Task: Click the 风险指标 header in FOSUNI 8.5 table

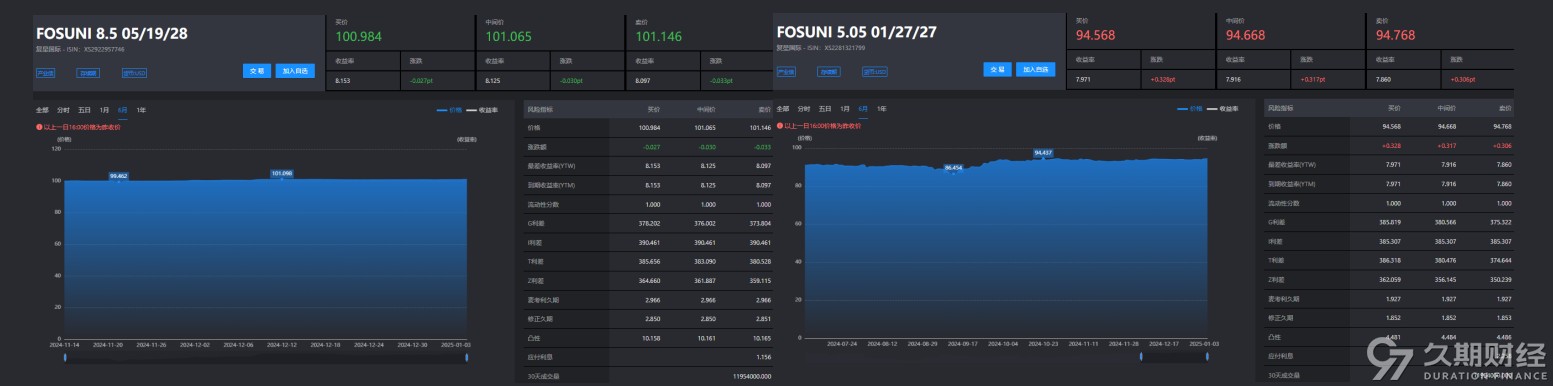Action: pyautogui.click(x=539, y=109)
